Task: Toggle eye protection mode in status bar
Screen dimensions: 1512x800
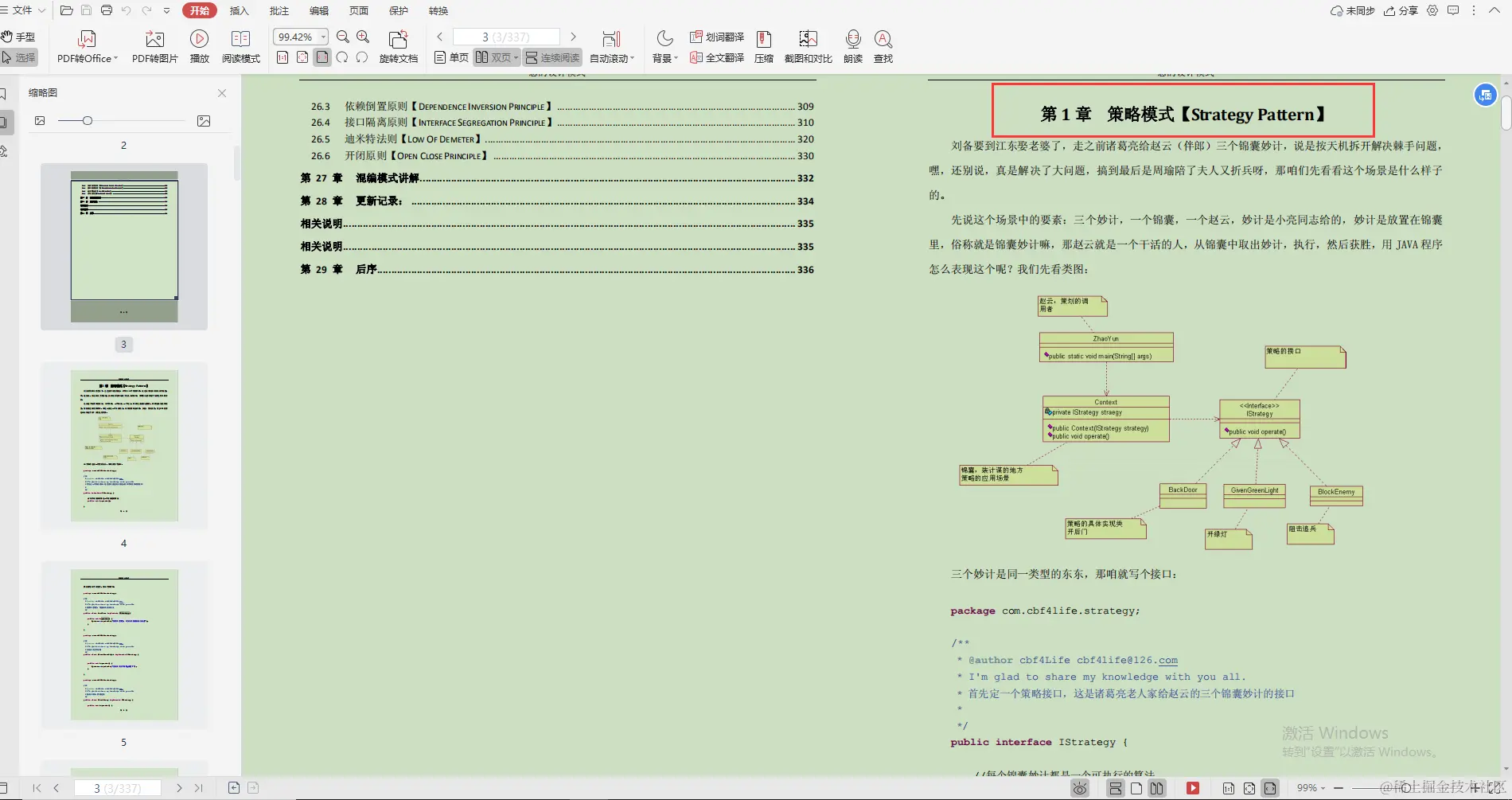Action: (1080, 788)
